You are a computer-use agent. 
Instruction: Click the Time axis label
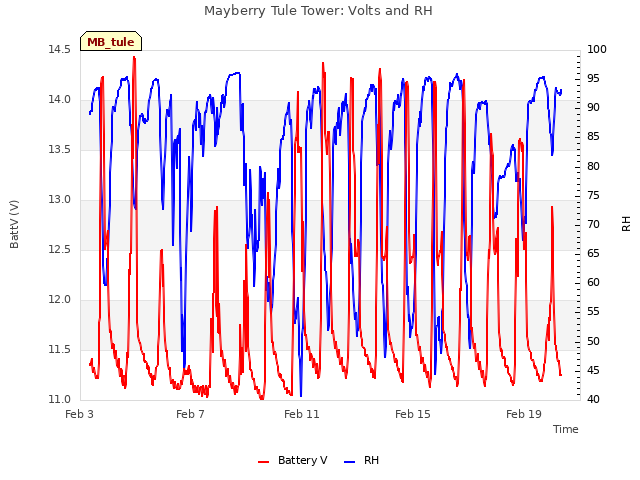pos(566,429)
